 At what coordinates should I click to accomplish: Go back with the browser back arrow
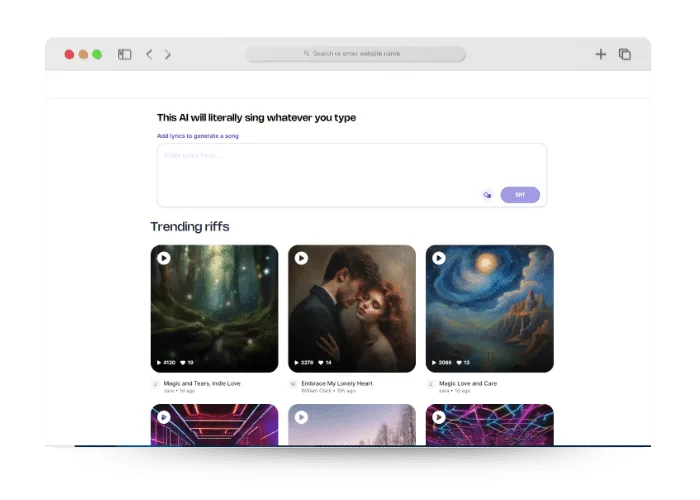click(x=149, y=54)
